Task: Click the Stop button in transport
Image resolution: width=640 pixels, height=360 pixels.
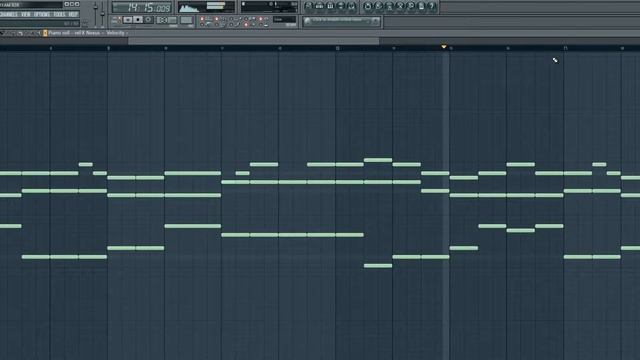Action: [138, 20]
